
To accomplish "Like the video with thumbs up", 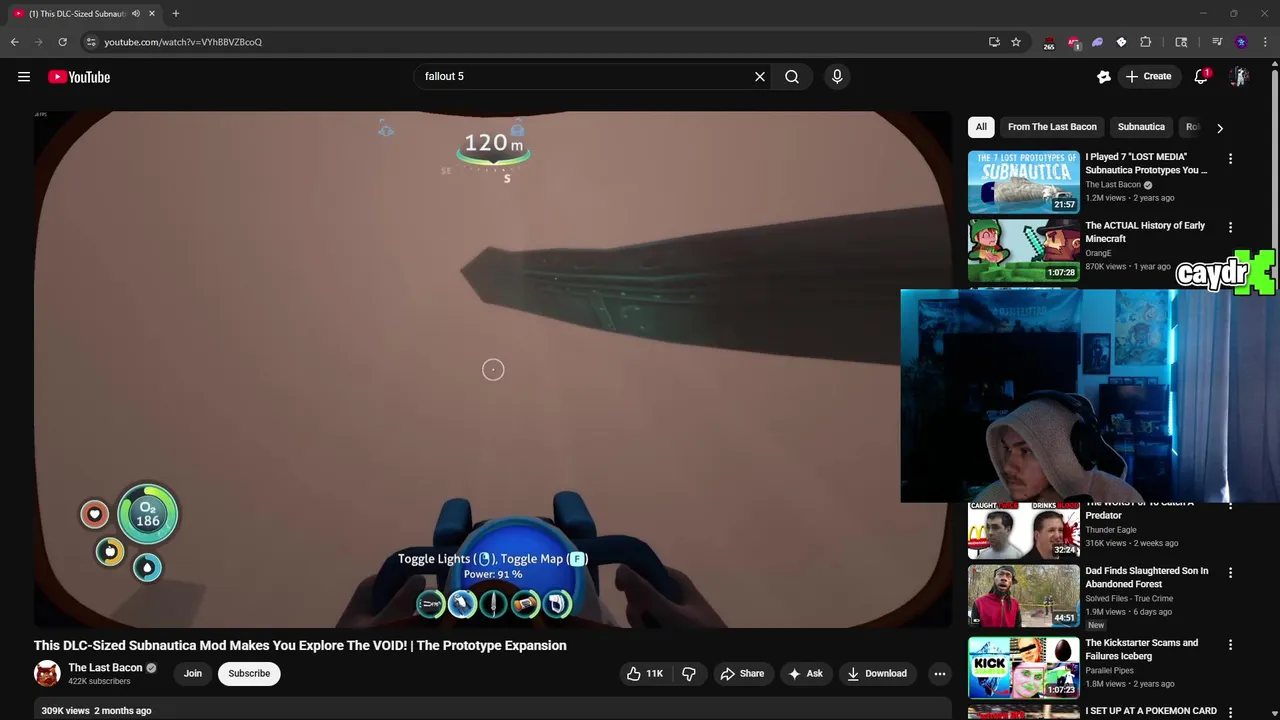I will [x=644, y=674].
